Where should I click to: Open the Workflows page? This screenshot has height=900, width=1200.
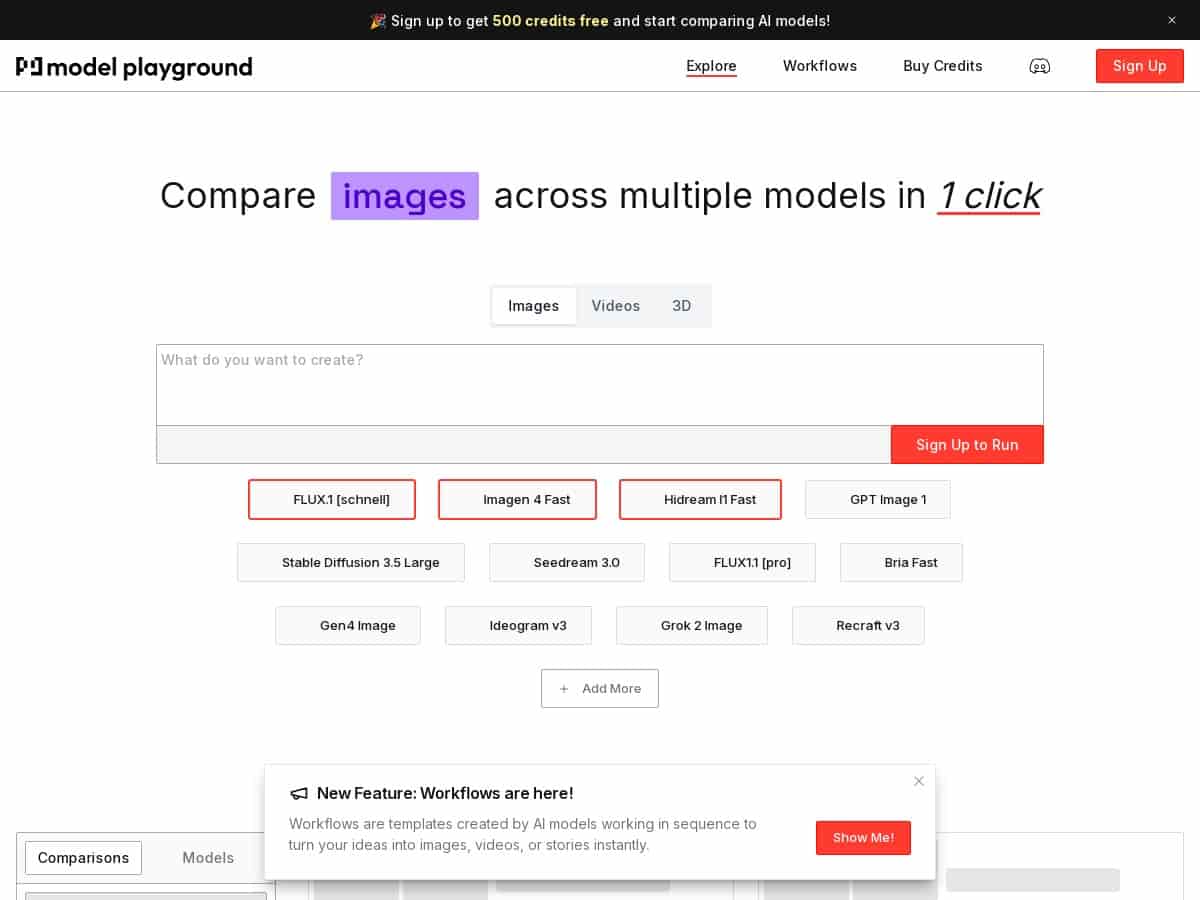820,66
